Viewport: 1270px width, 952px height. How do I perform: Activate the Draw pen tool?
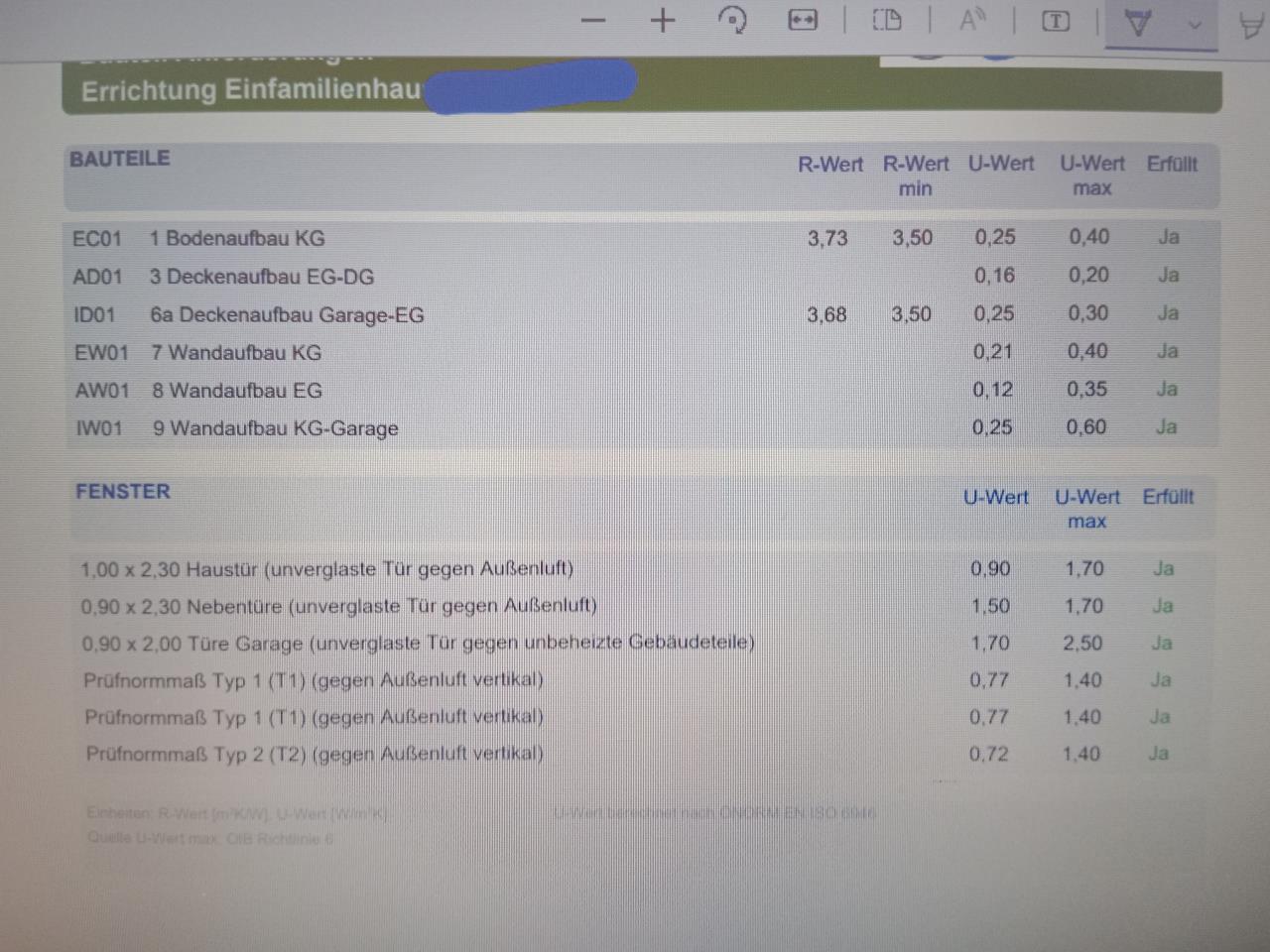1138,23
